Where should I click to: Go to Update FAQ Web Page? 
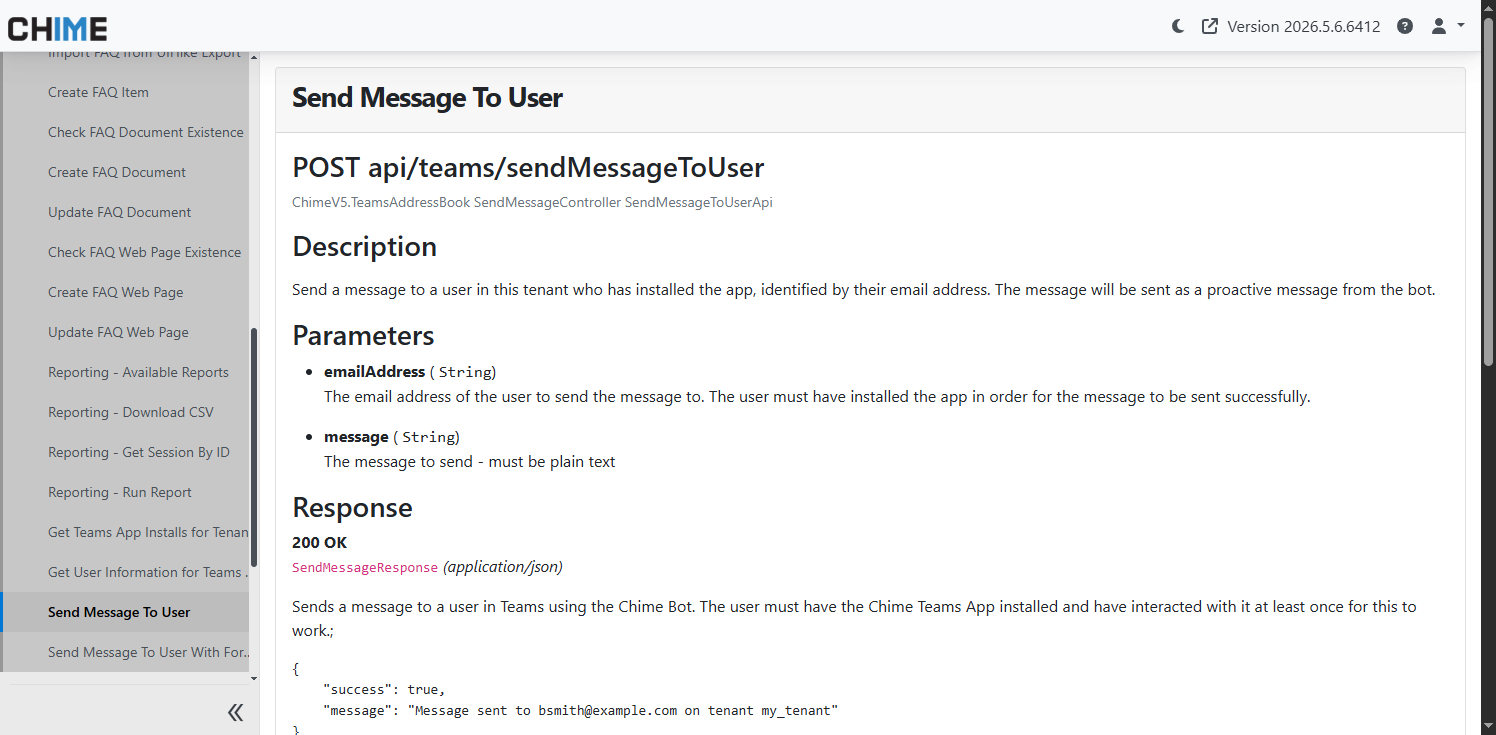click(x=118, y=332)
